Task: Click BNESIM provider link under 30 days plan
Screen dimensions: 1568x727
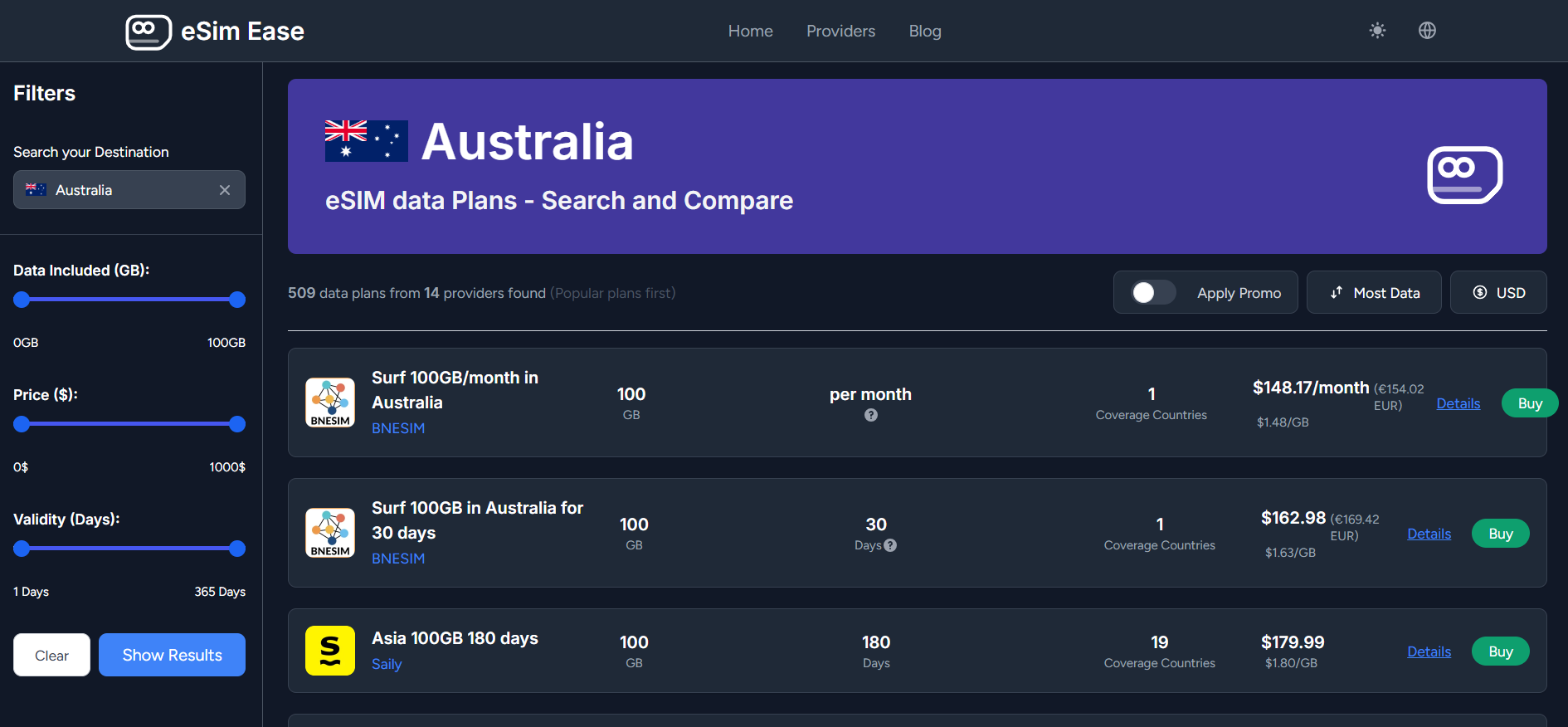Action: point(398,559)
